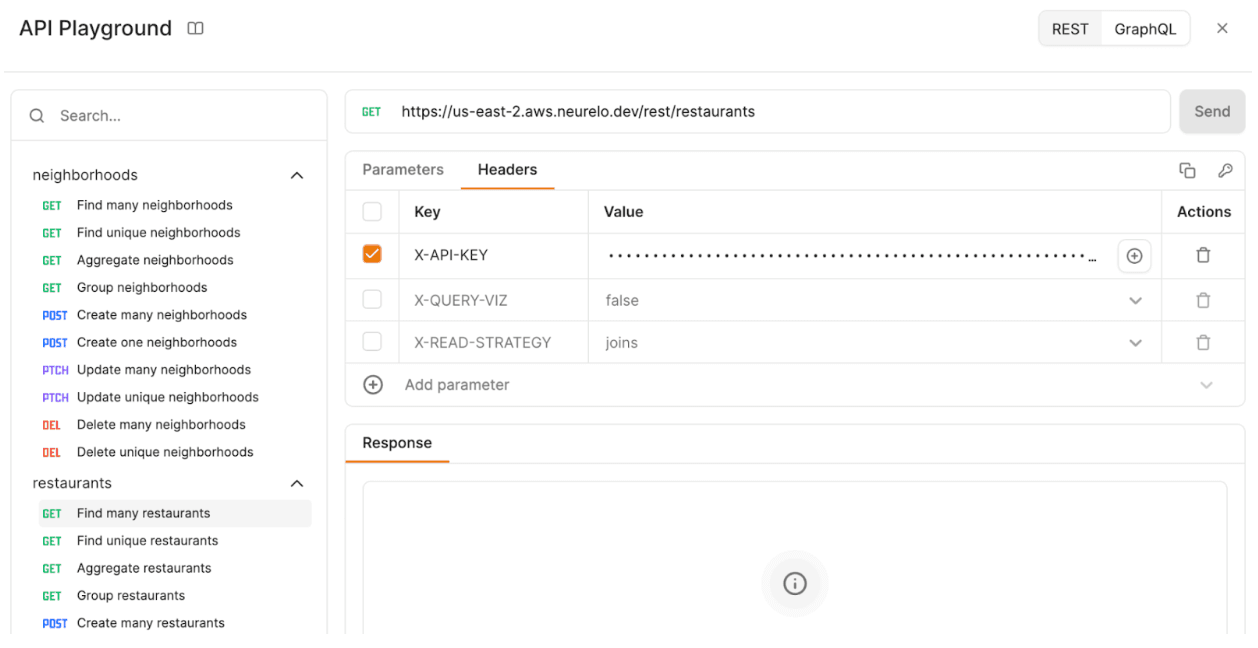Delete the X-API-KEY header row
The height and width of the screenshot is (648, 1258).
pos(1203,255)
